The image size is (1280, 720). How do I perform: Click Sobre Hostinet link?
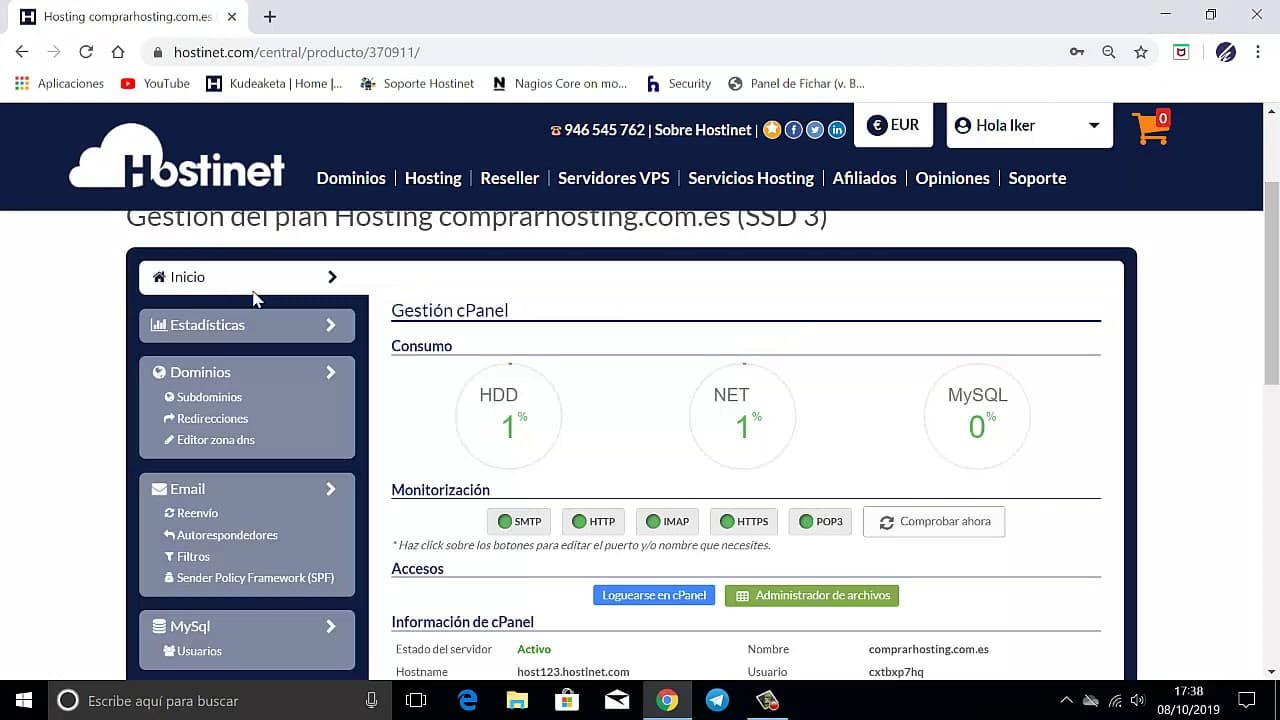click(x=703, y=130)
